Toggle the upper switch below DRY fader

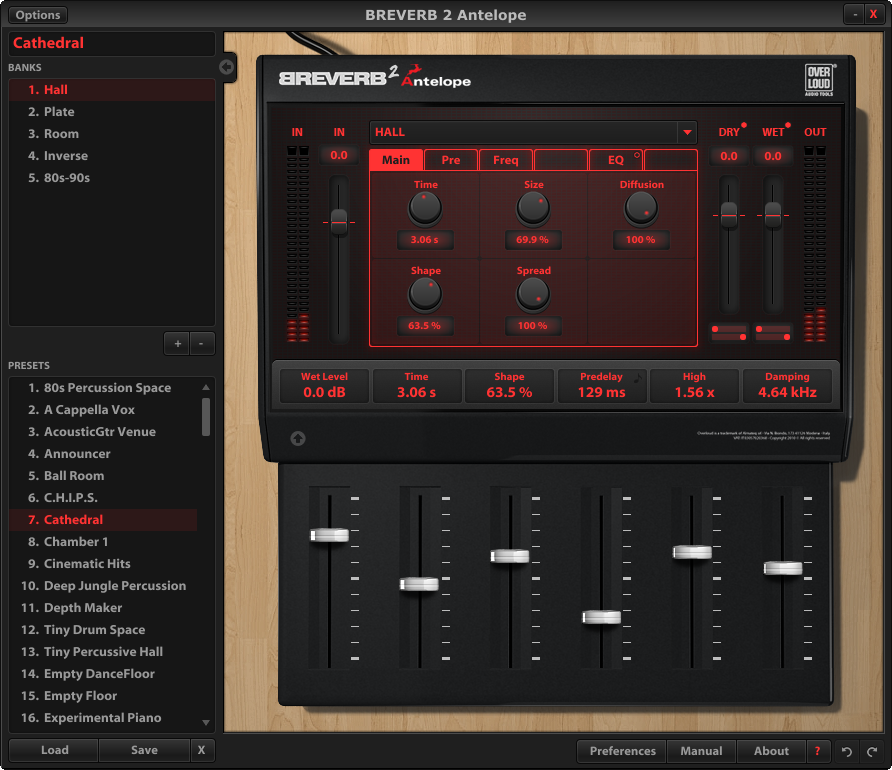click(729, 329)
